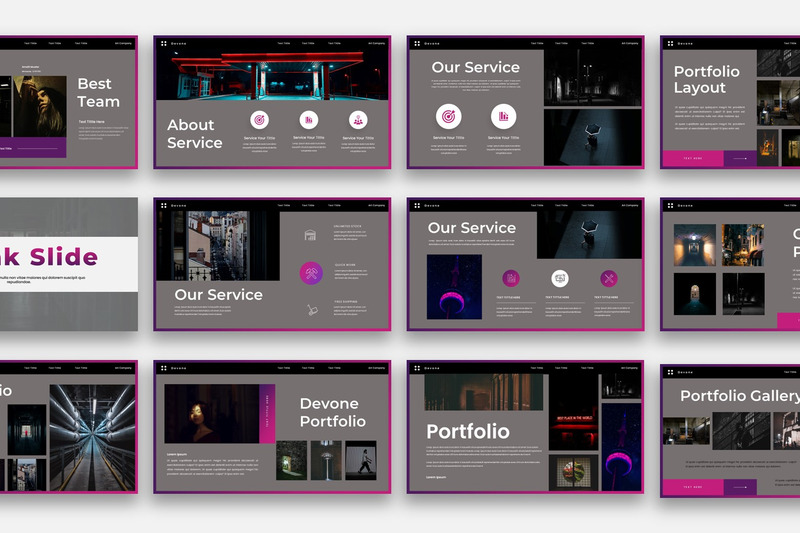This screenshot has height=533, width=800.
Task: Select the neon tower image in Portfolio slide
Action: click(621, 447)
